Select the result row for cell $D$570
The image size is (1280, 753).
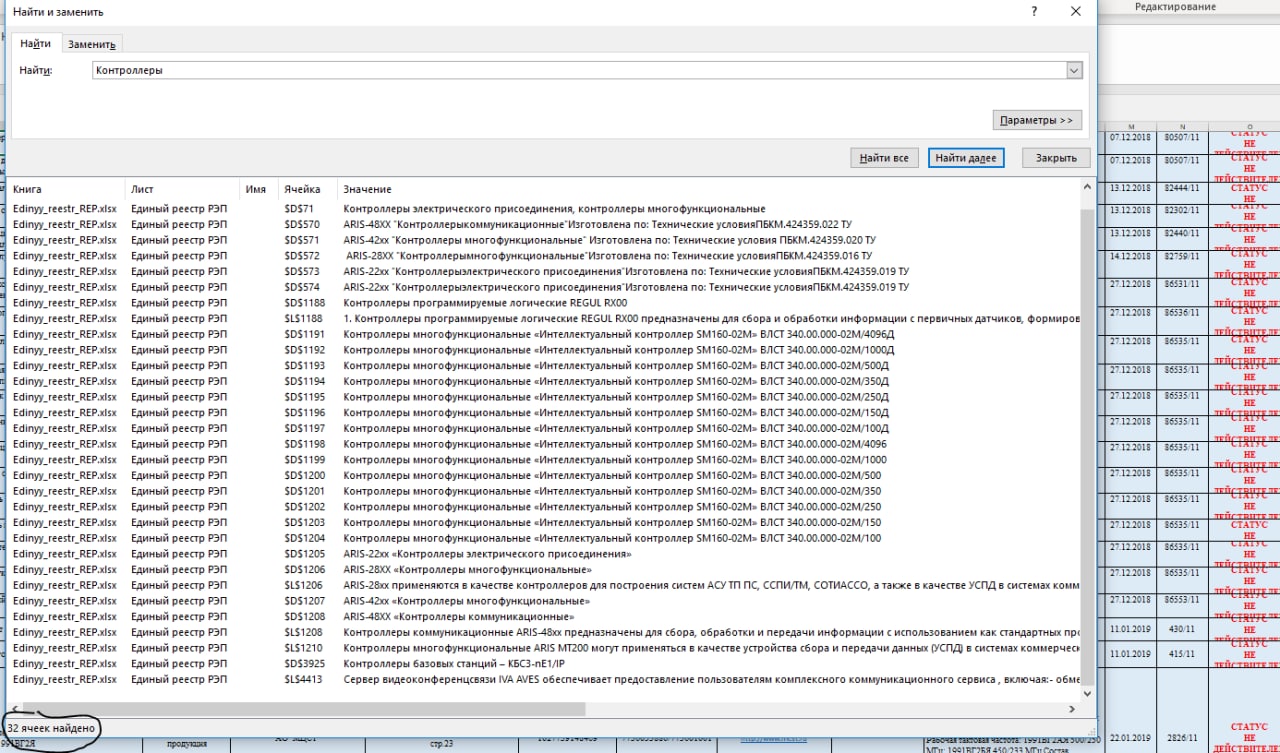tap(545, 224)
